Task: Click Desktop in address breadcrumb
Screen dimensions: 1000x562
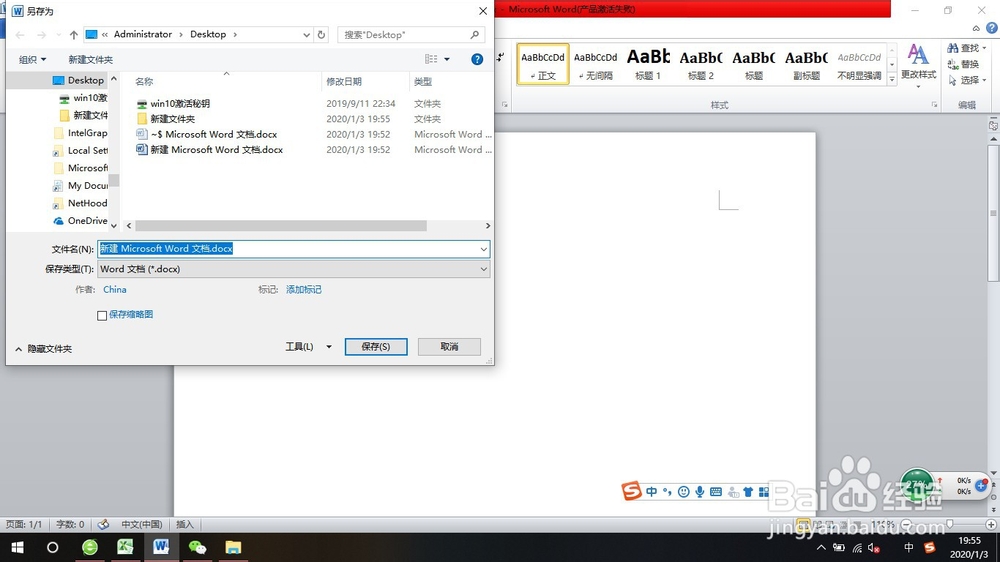Action: (x=208, y=34)
